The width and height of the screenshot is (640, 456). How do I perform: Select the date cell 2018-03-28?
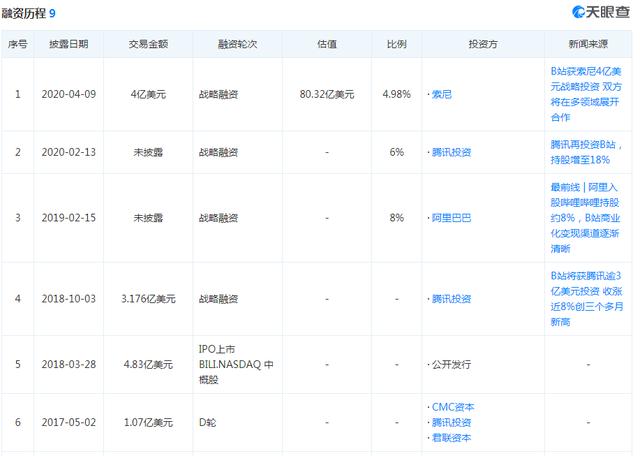pyautogui.click(x=69, y=365)
